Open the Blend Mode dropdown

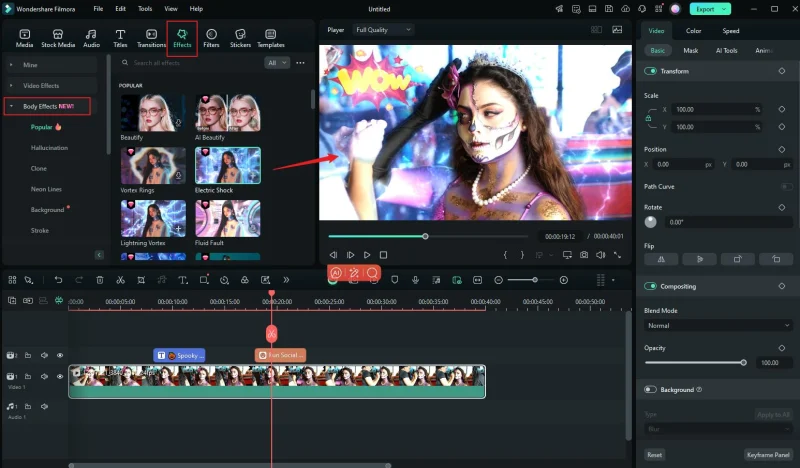click(x=718, y=325)
